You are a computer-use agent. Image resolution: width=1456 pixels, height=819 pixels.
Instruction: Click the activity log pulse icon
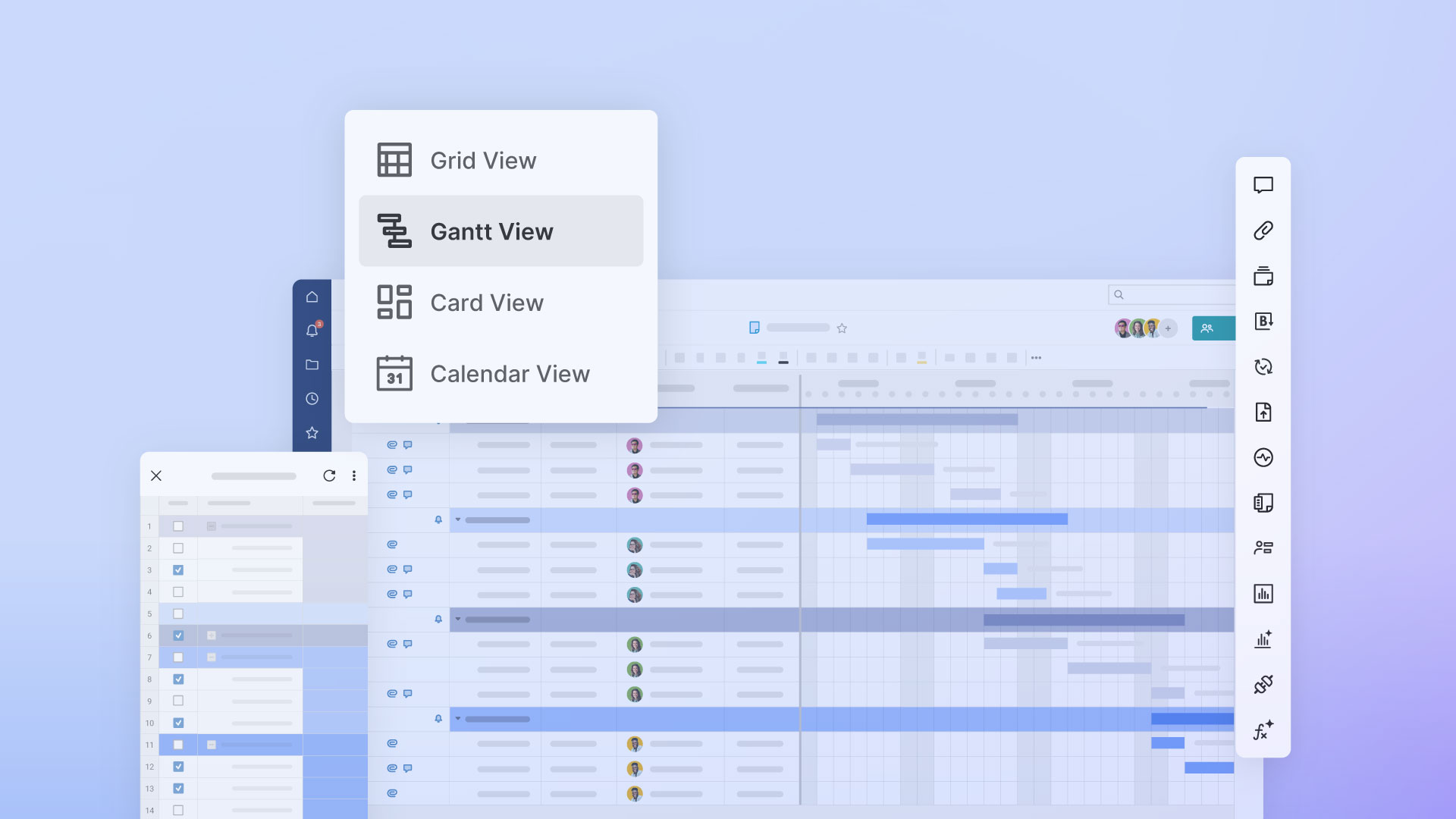point(1263,457)
